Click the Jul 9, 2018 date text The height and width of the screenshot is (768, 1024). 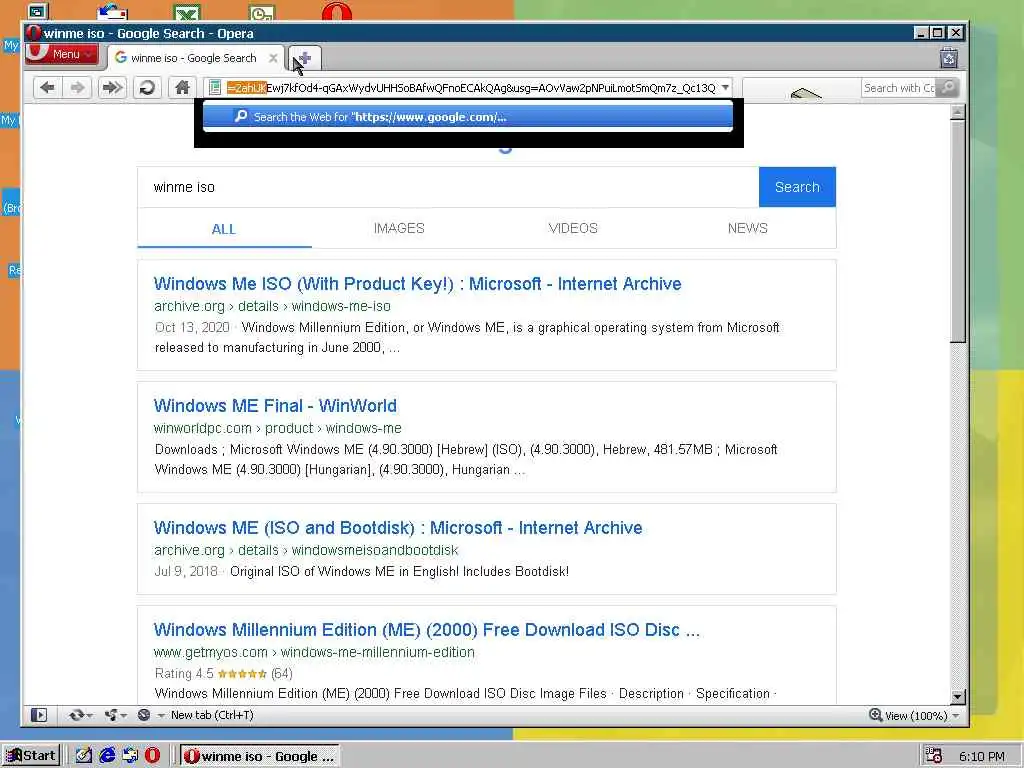[186, 571]
